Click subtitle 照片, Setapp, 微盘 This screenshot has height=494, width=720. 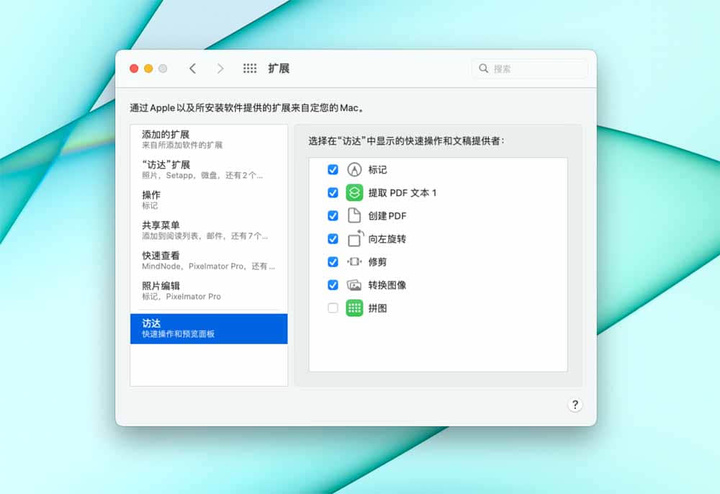point(202,175)
